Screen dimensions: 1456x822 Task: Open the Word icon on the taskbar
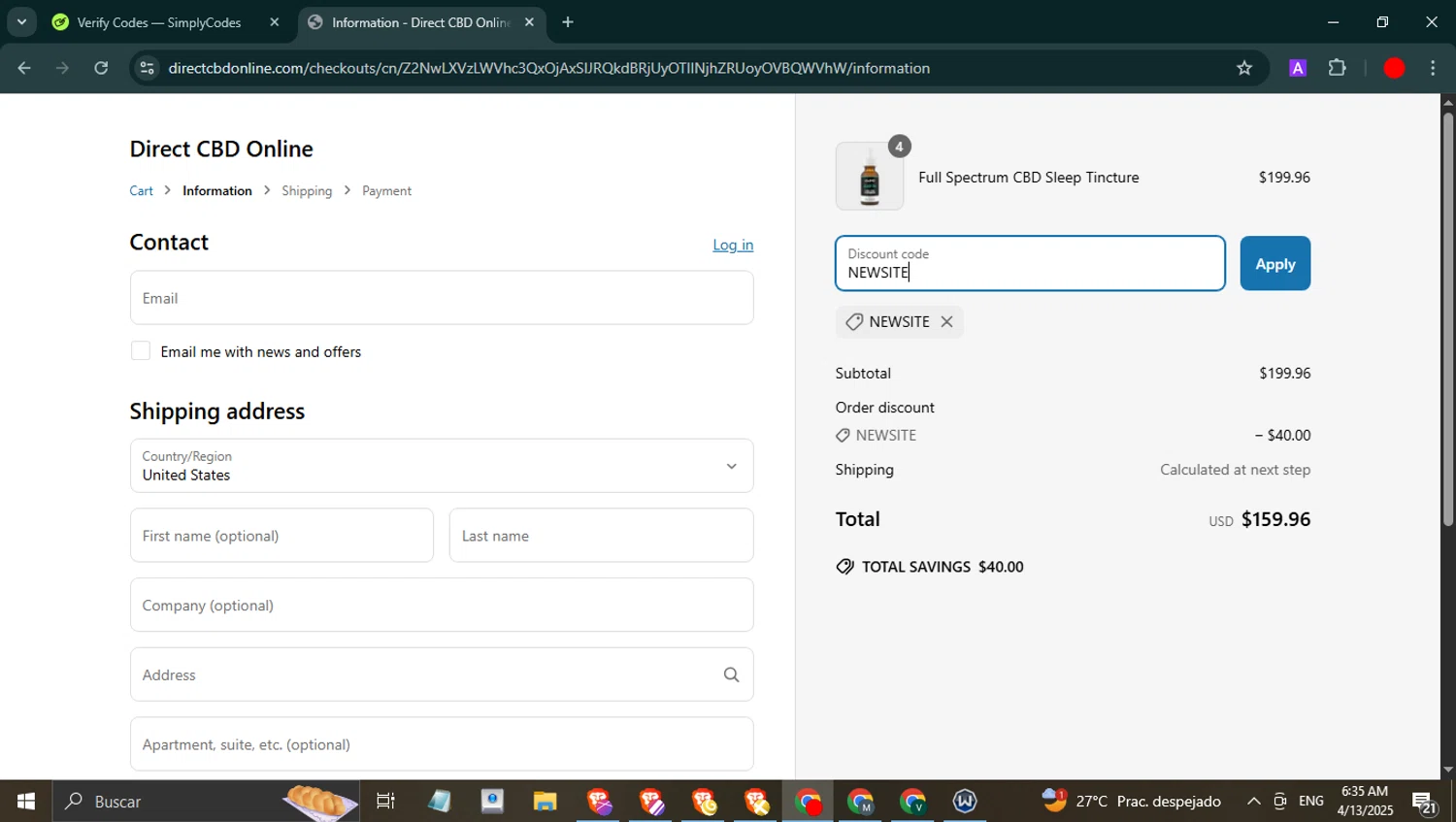[x=964, y=802]
